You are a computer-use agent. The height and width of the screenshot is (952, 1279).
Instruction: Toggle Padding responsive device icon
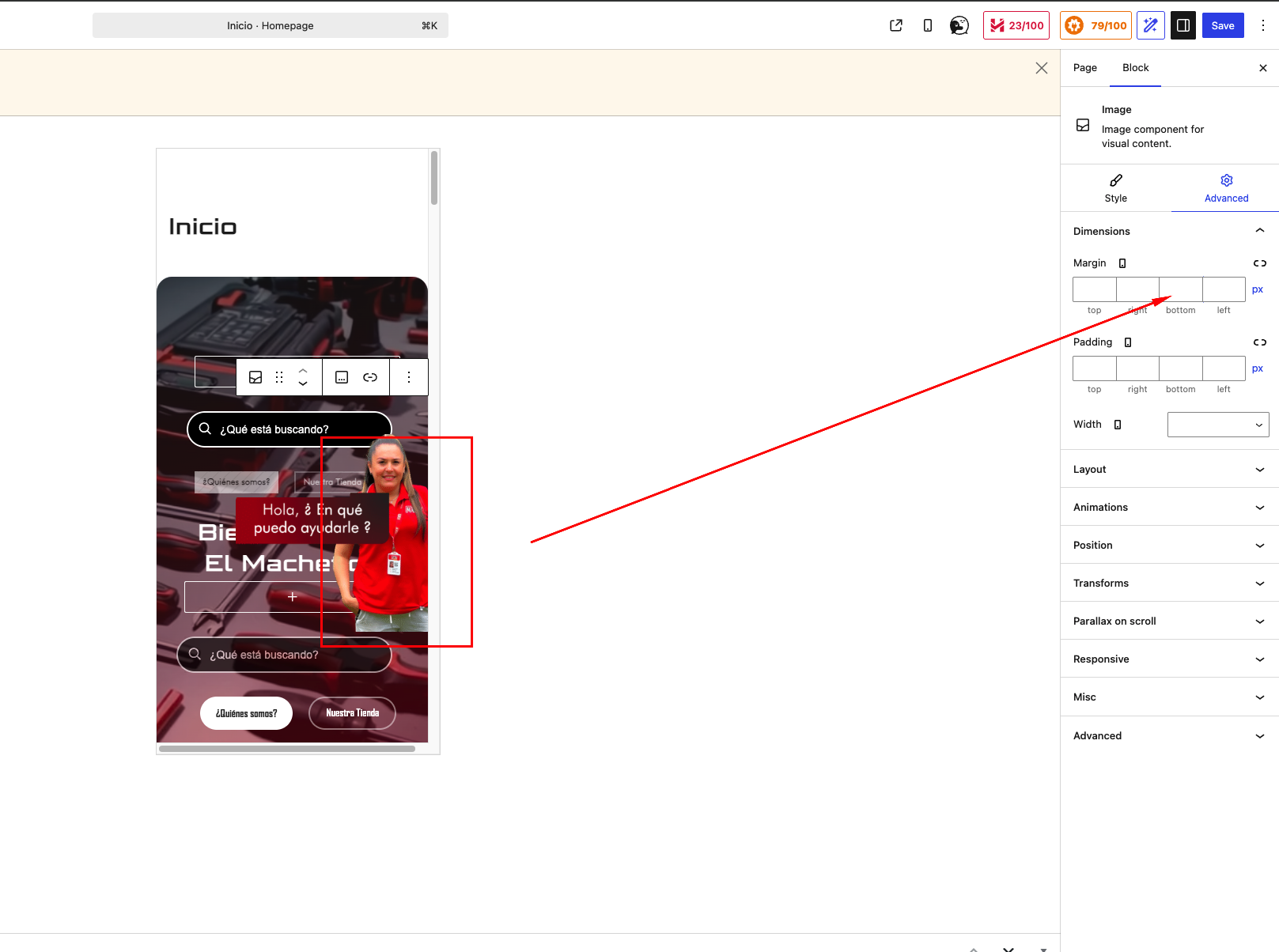point(1128,342)
